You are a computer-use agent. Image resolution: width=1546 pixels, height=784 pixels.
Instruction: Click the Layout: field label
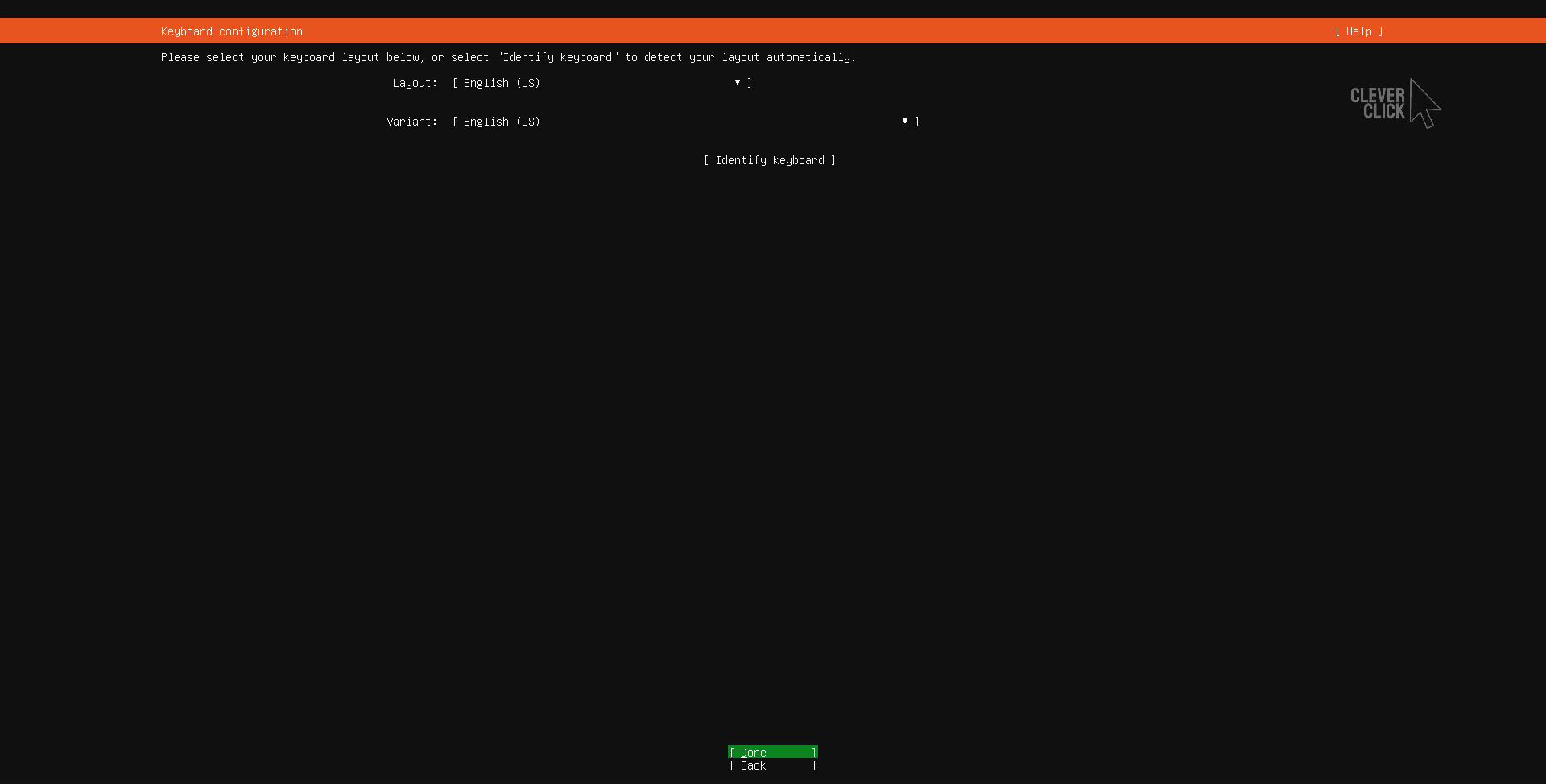[x=415, y=83]
